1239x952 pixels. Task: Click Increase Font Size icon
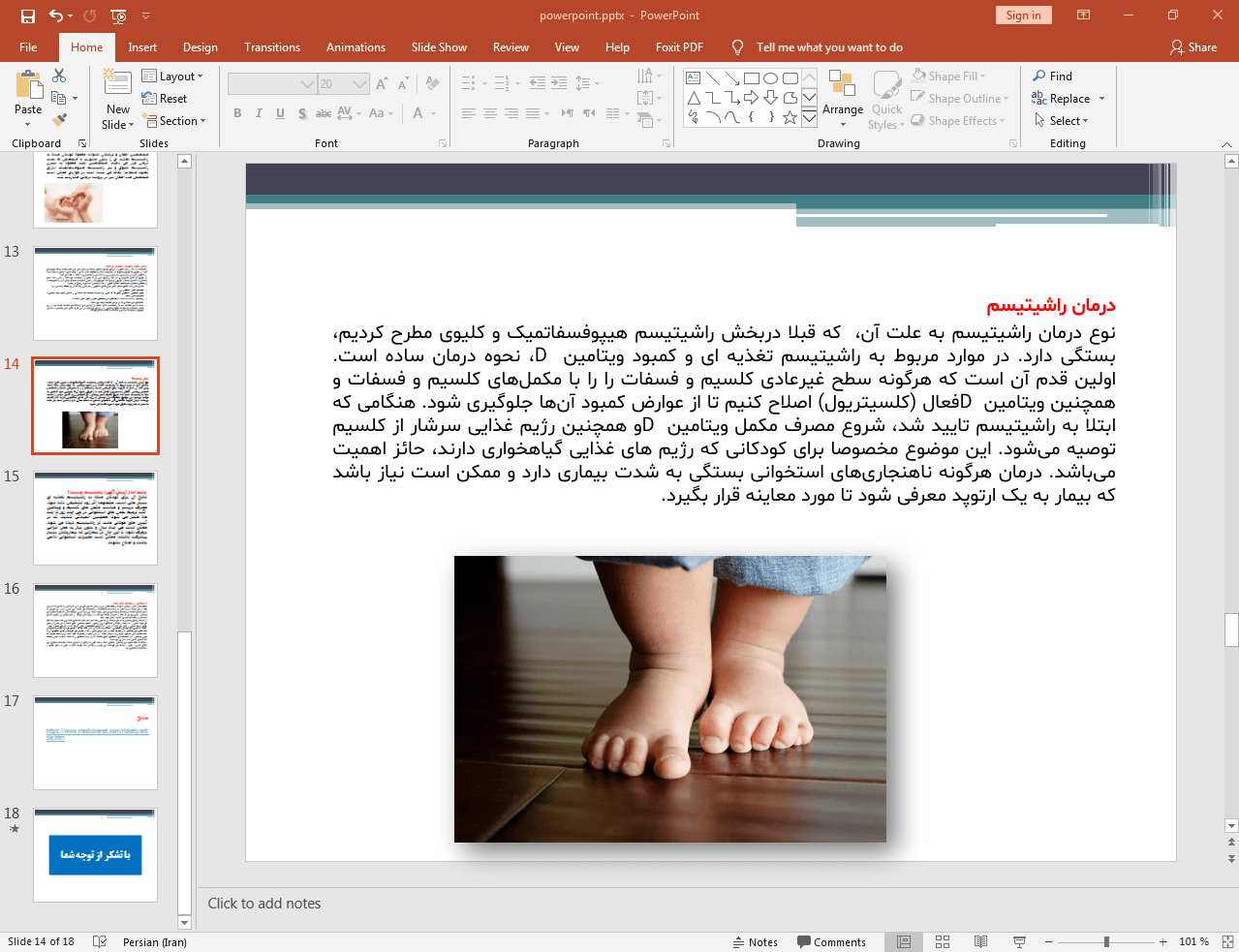382,84
